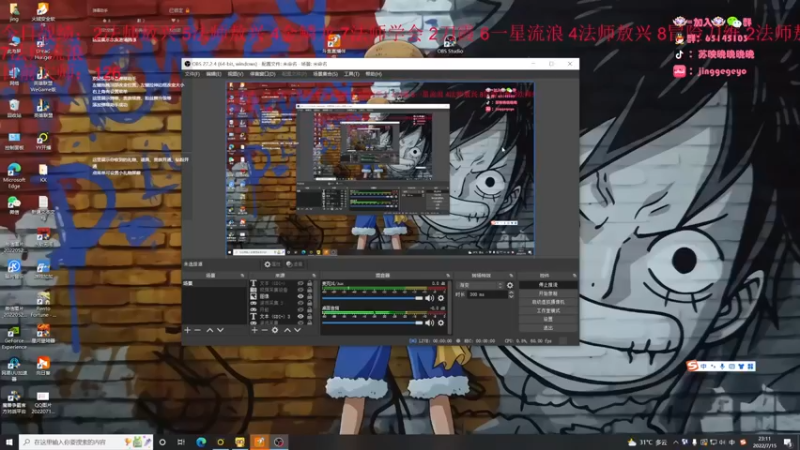The height and width of the screenshot is (450, 800).
Task: Move source up in the sources toolbar
Action: [287, 330]
